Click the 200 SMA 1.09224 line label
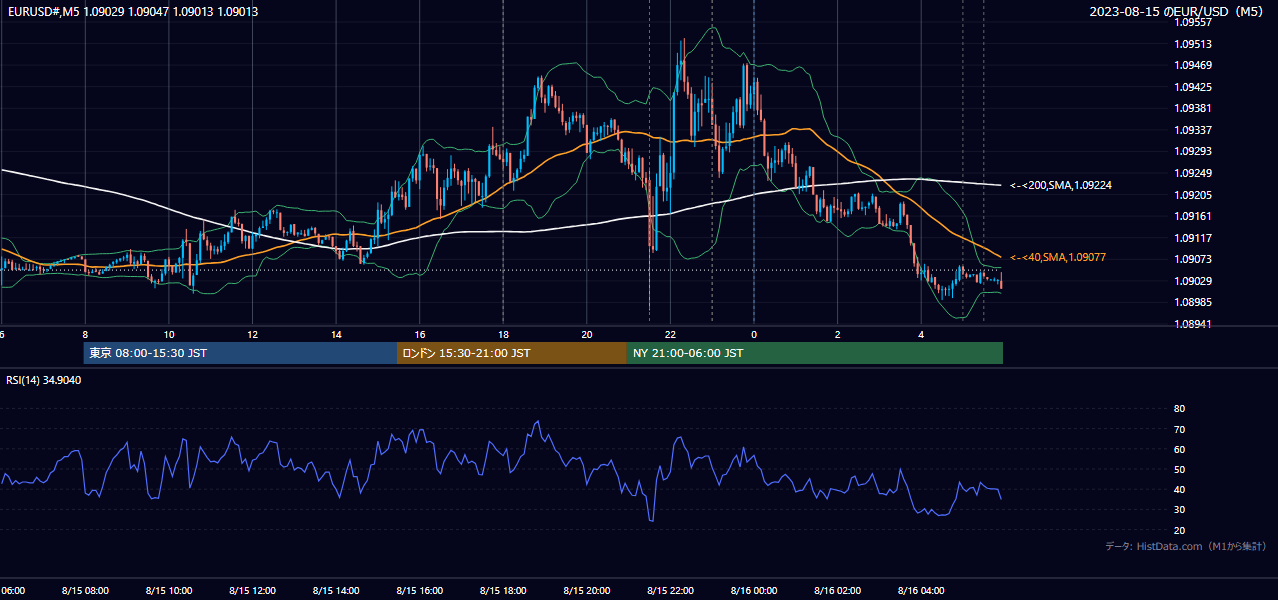This screenshot has width=1278, height=600. (1061, 185)
